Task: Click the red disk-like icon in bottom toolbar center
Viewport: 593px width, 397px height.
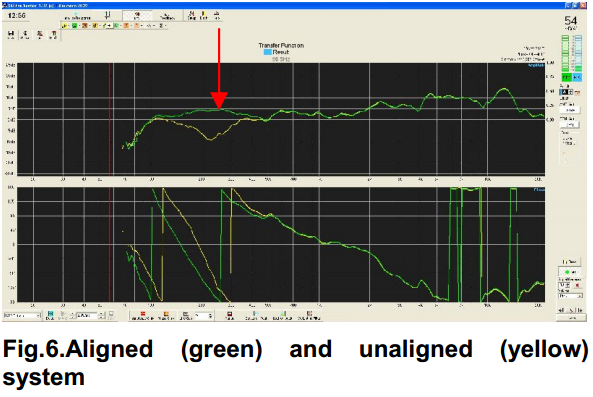Action: 229,315
